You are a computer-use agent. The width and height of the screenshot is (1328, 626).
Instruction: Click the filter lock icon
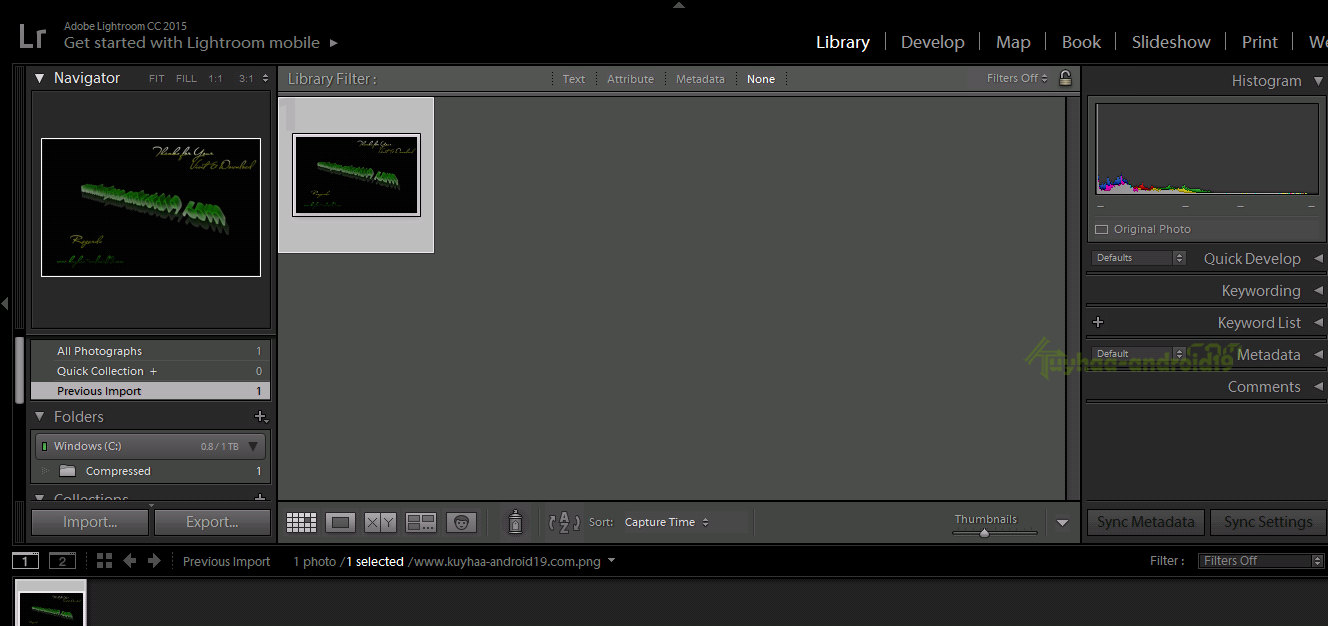pos(1065,78)
